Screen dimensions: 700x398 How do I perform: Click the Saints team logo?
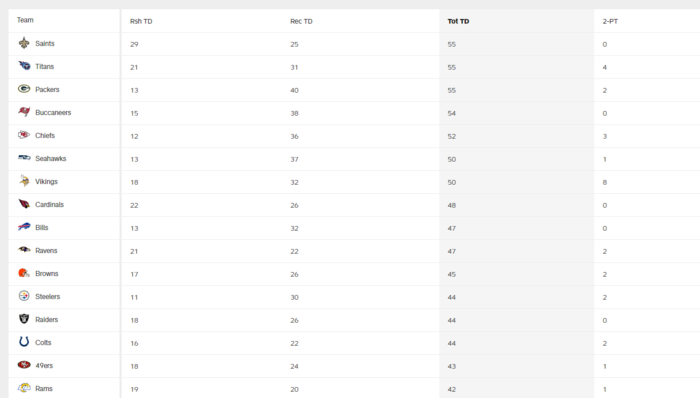click(24, 43)
